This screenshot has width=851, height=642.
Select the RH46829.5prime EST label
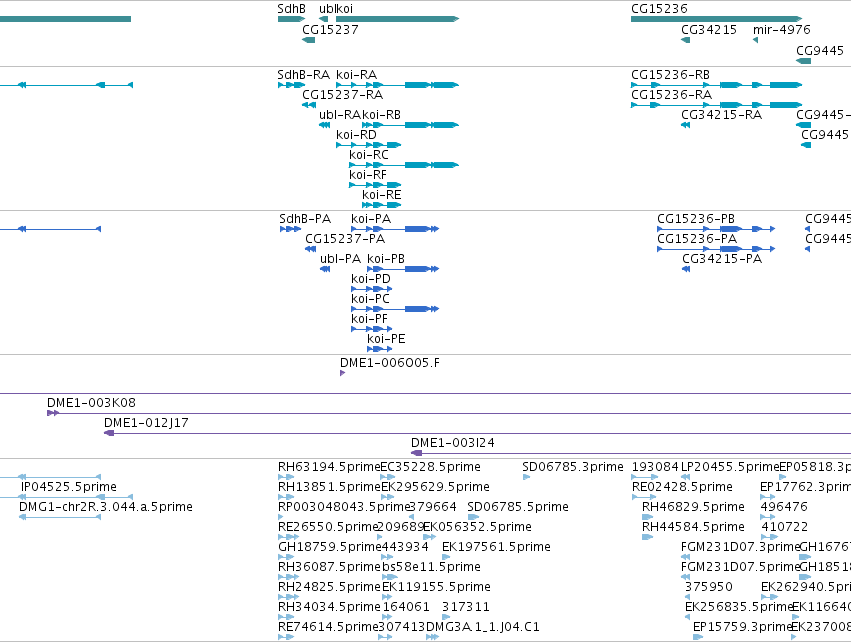click(x=693, y=507)
